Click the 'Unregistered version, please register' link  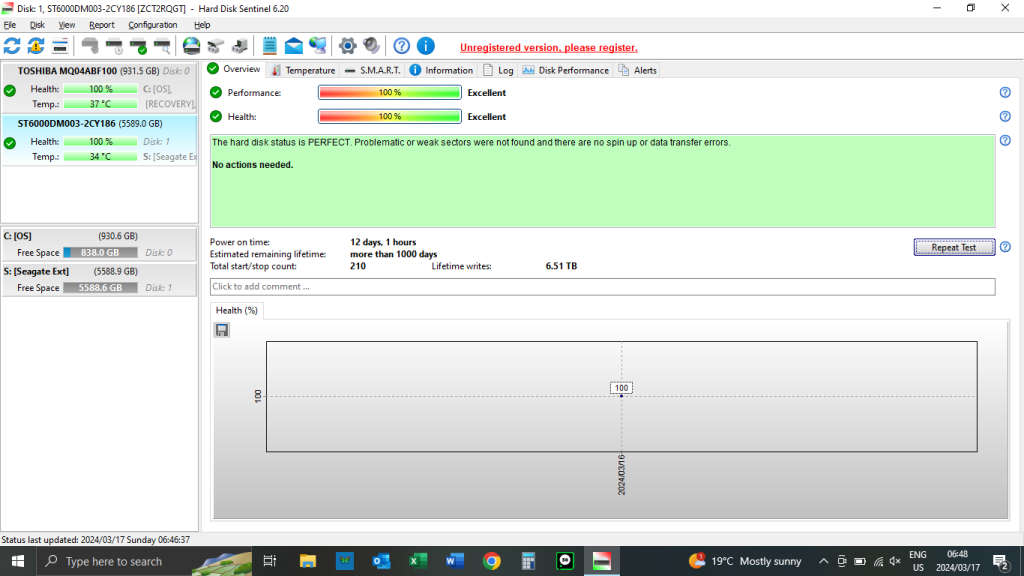pyautogui.click(x=548, y=47)
